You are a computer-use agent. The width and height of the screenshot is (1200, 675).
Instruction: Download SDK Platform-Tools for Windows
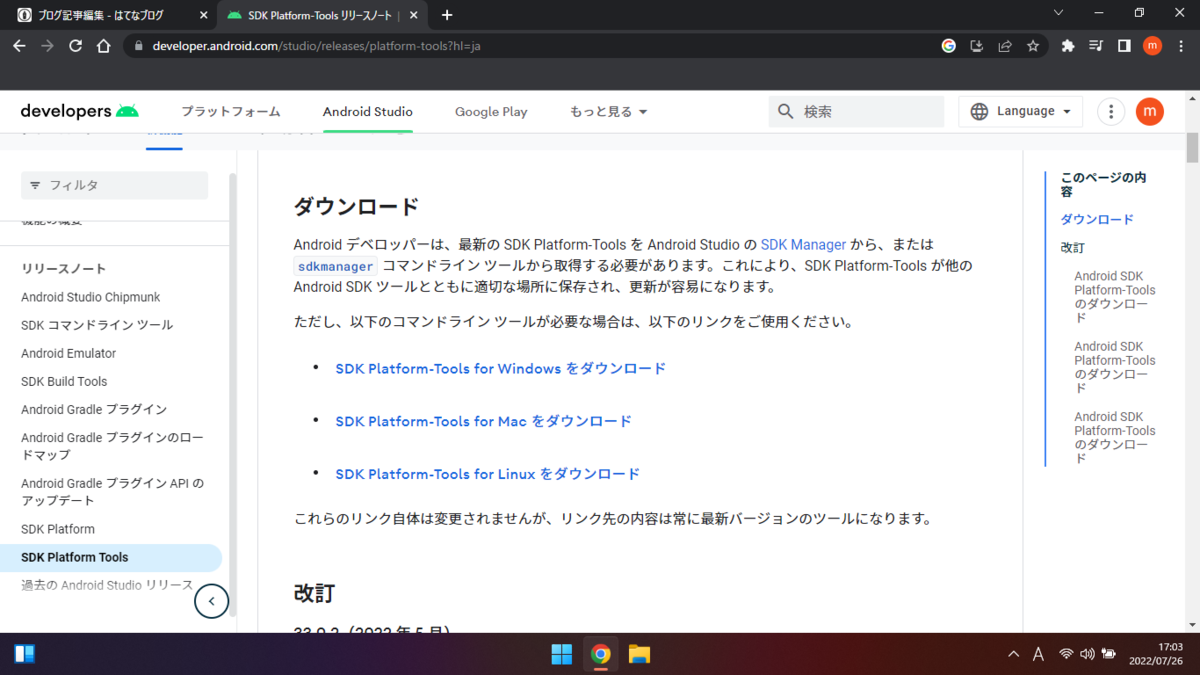tap(500, 369)
